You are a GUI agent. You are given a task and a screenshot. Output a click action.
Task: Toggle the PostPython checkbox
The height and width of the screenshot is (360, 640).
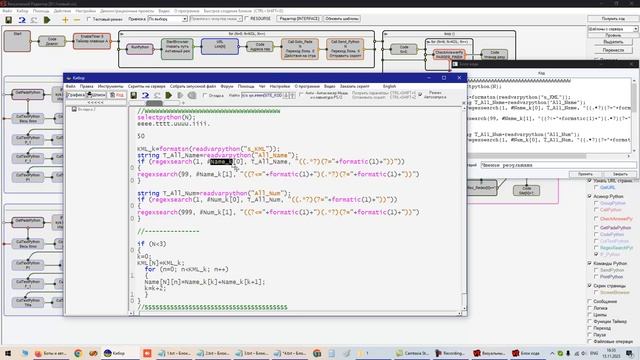(x=596, y=277)
